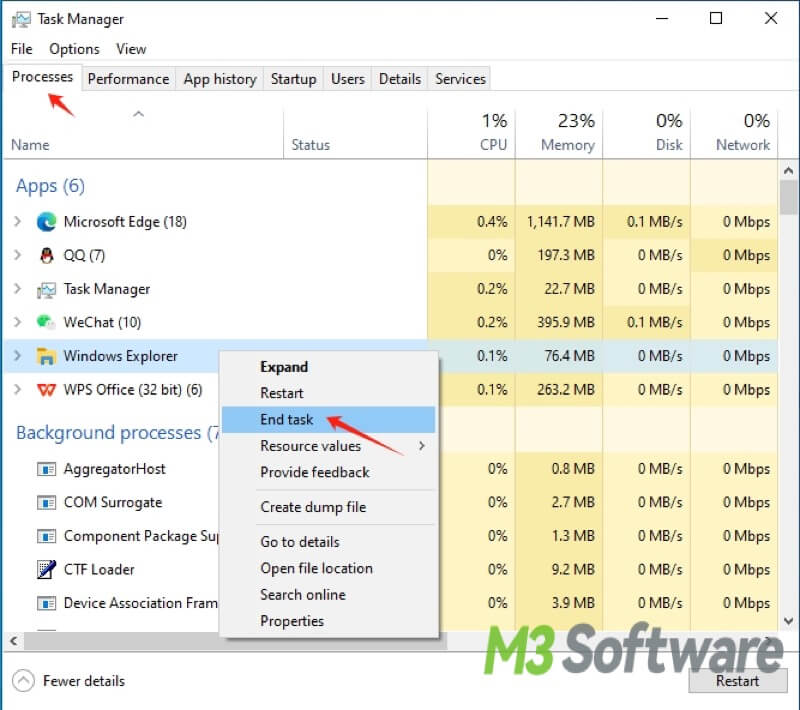Click the WeChat green icon
This screenshot has width=800, height=710.
click(46, 322)
